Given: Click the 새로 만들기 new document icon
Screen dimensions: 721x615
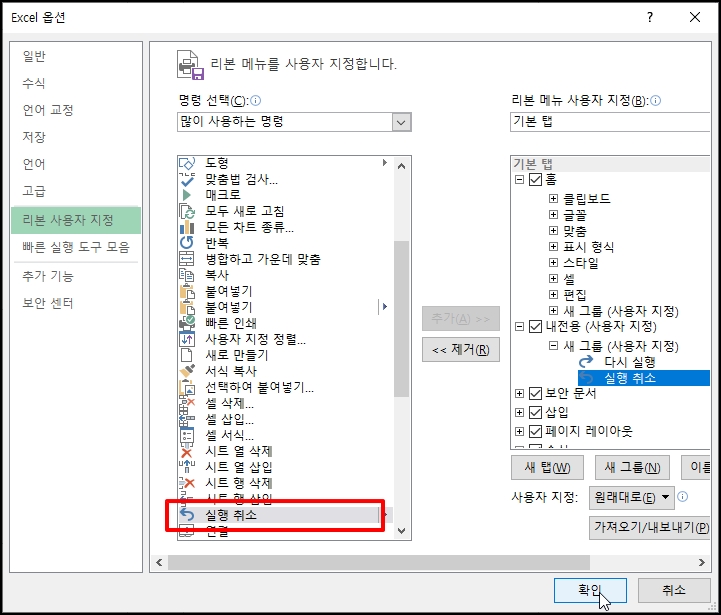Looking at the screenshot, I should 187,355.
